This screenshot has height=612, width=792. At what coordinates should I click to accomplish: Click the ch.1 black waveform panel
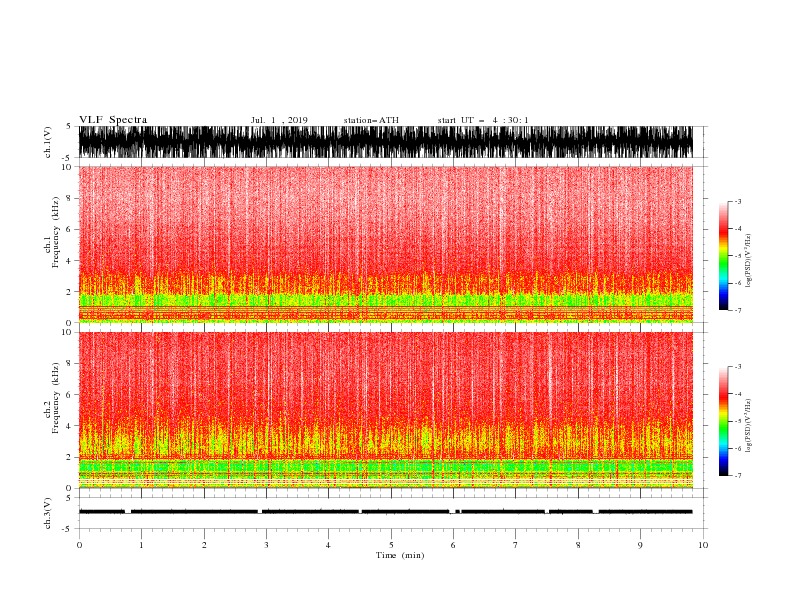[x=385, y=142]
